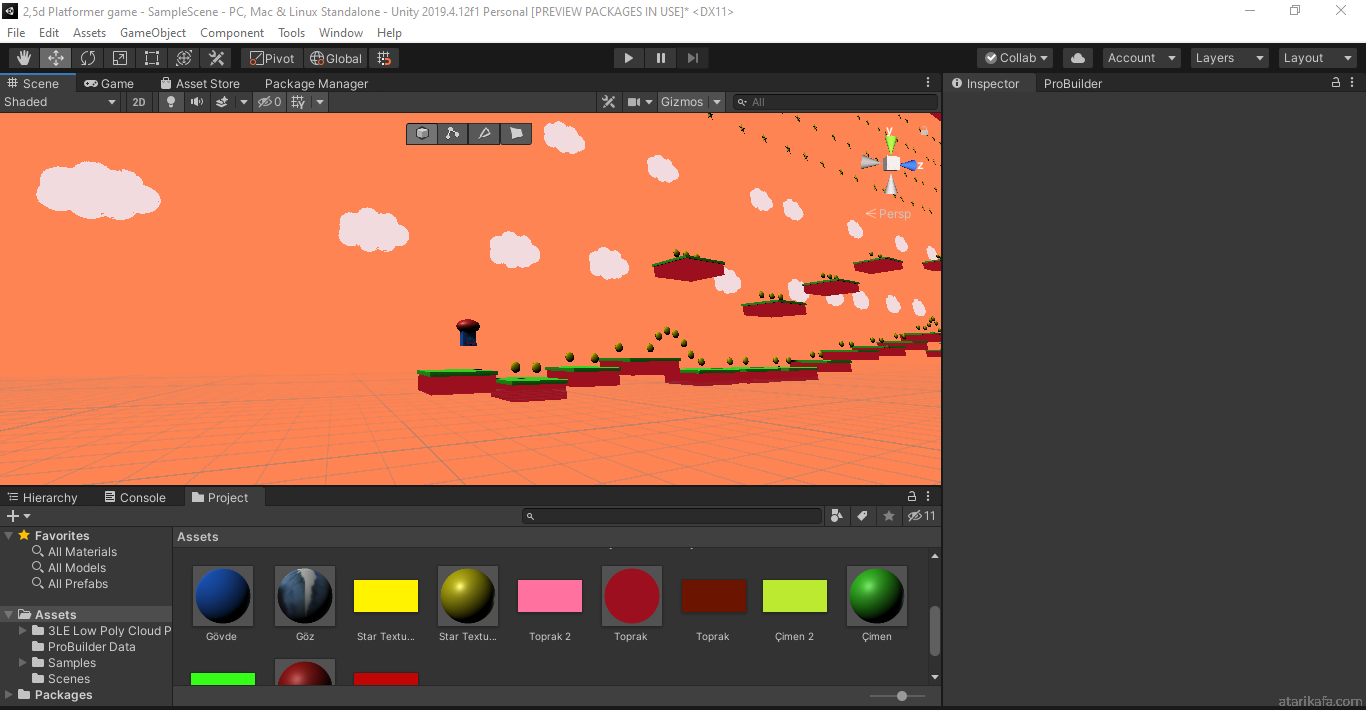Open the Layers dropdown
This screenshot has height=710, width=1366.
pos(1229,58)
